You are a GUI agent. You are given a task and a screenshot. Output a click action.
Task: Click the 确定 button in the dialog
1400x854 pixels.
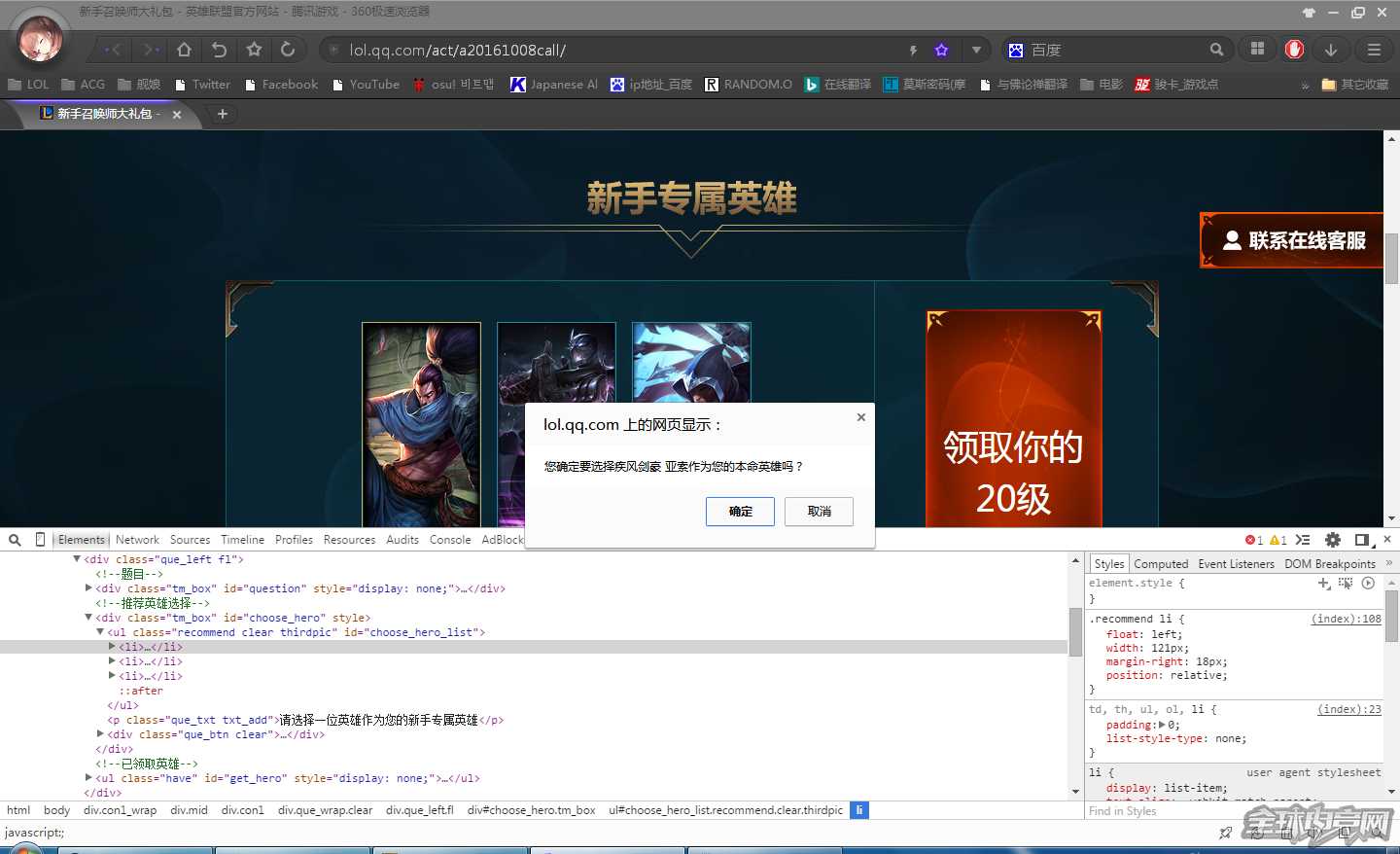740,512
